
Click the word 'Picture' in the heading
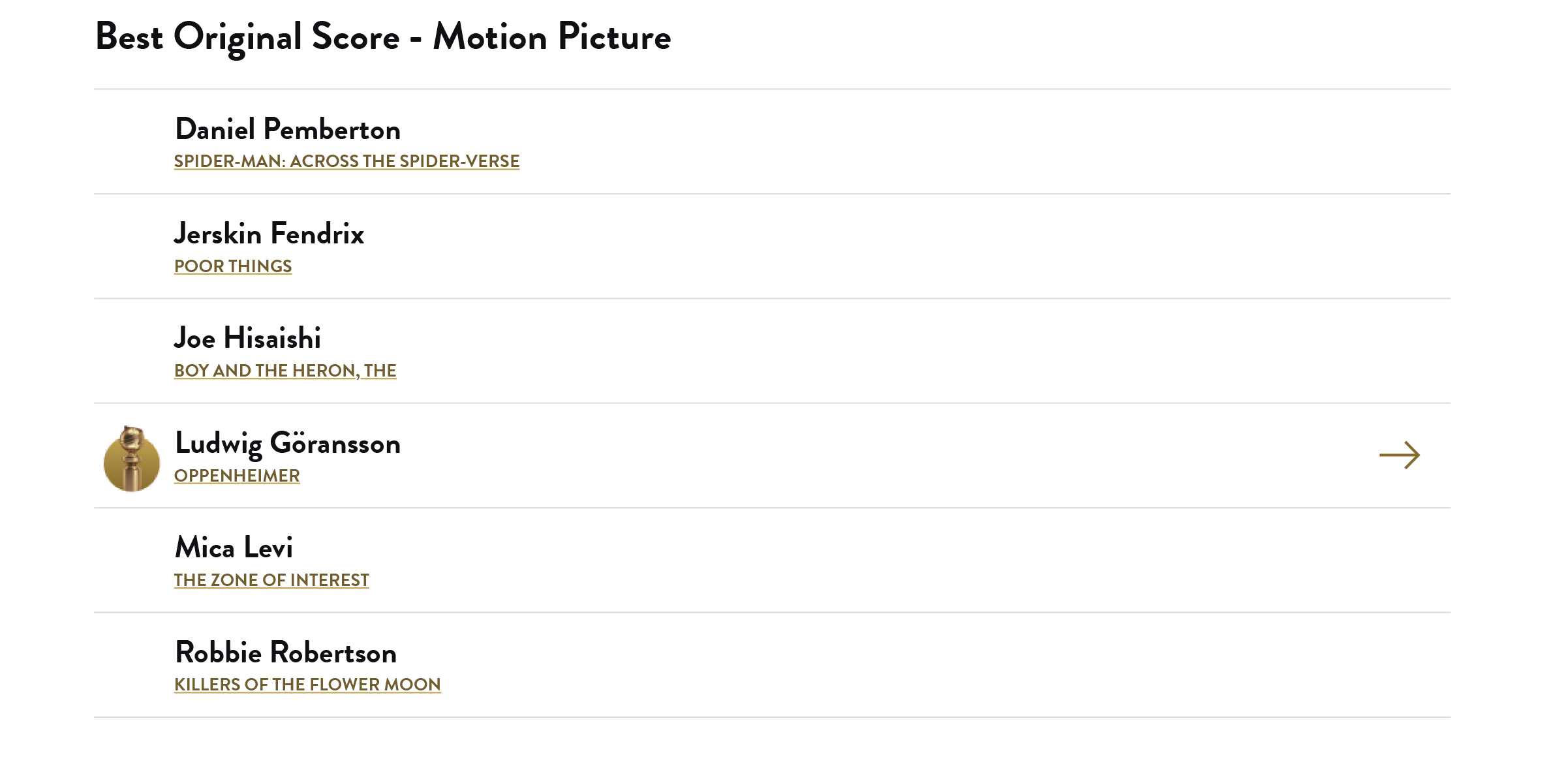point(614,37)
